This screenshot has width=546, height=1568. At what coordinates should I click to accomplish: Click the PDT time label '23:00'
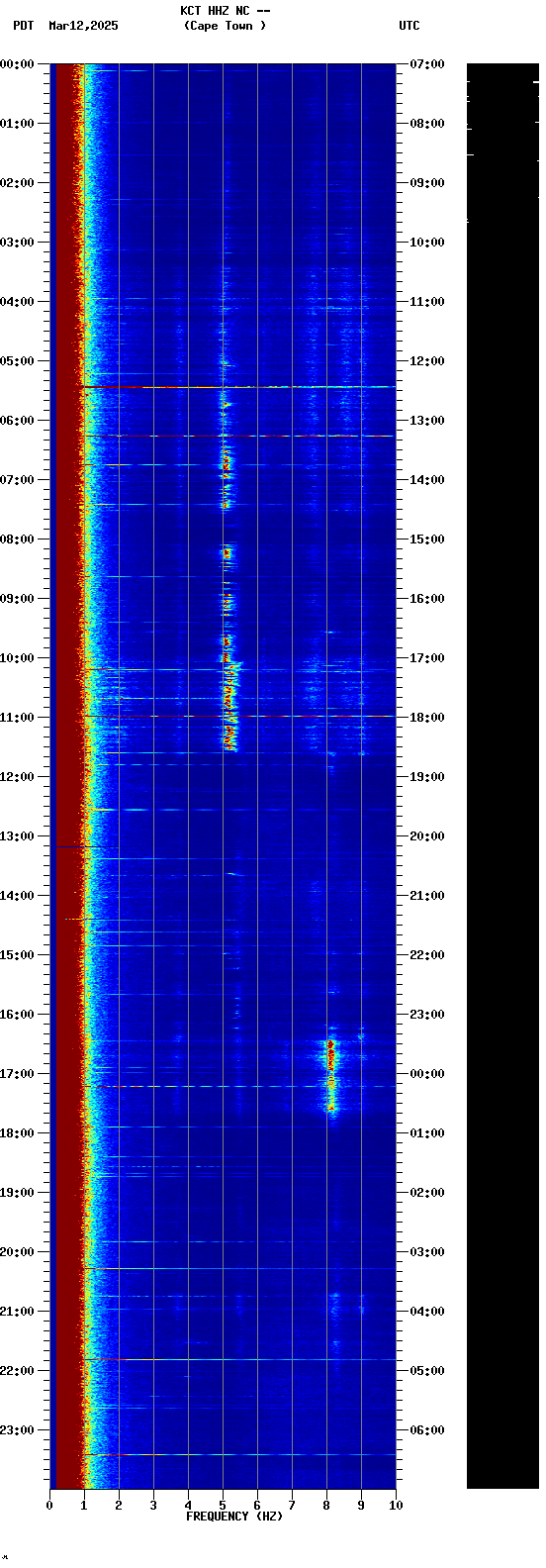pos(17,1430)
